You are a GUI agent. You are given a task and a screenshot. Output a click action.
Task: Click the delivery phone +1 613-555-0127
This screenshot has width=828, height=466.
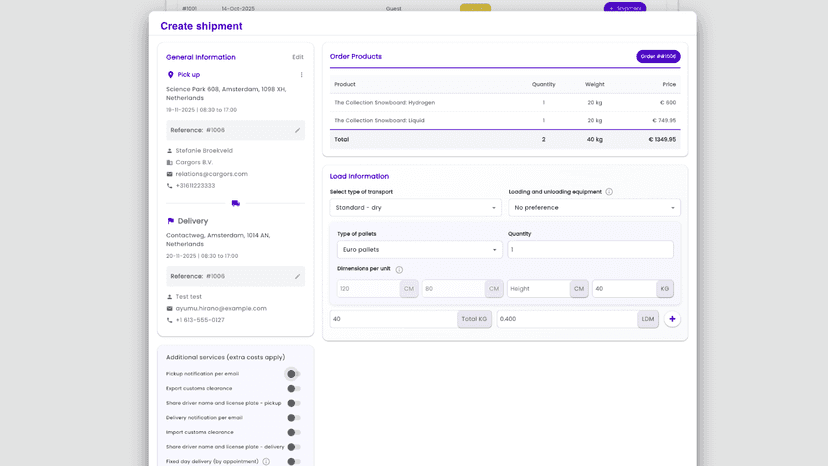200,320
